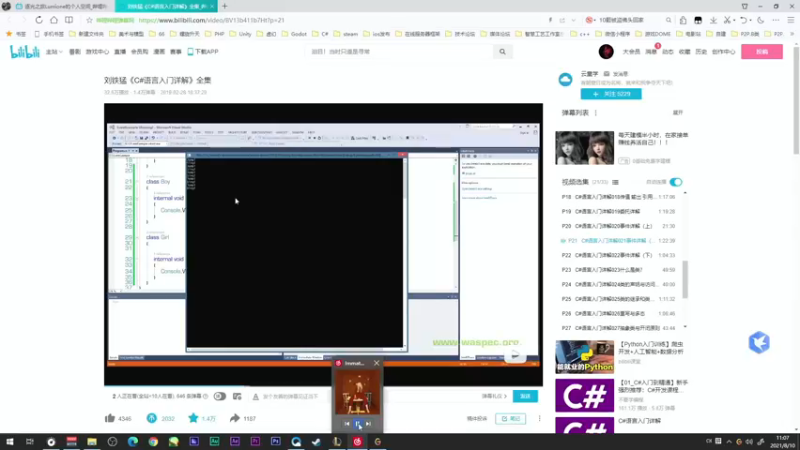Click the pink 投稿 upload button
The height and width of the screenshot is (450, 800).
coord(762,52)
